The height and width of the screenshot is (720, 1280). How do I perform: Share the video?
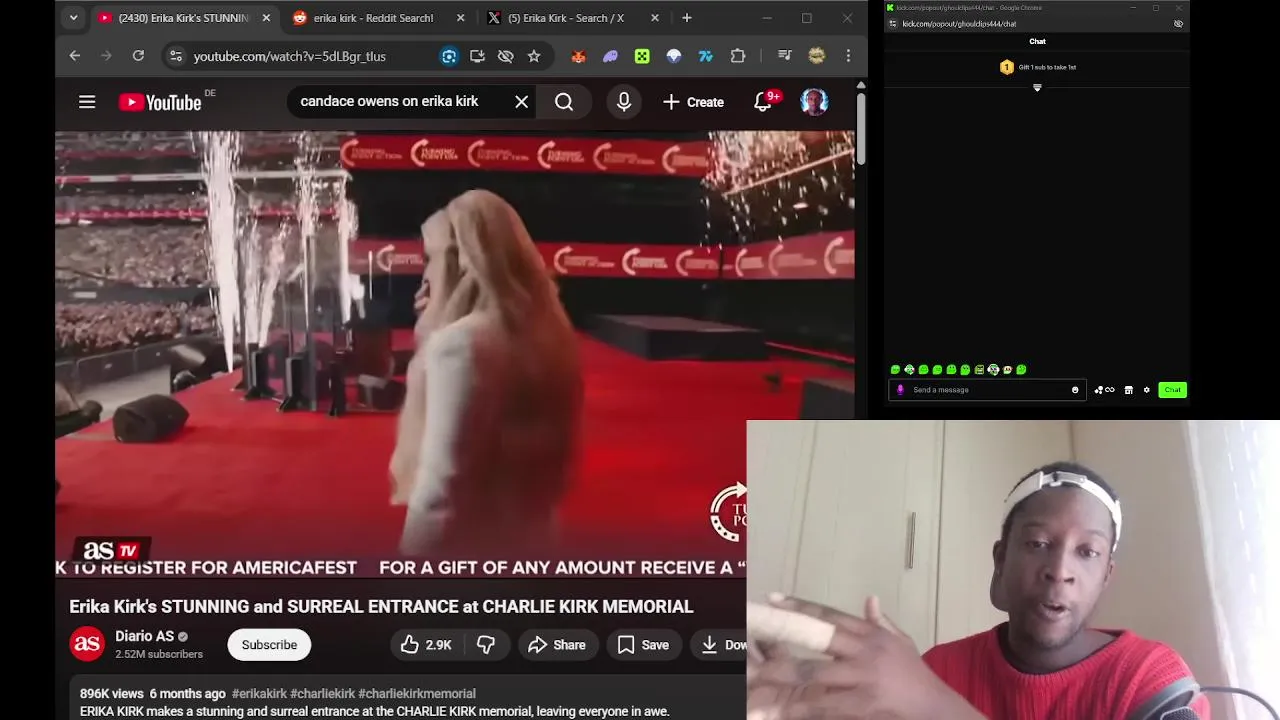point(556,645)
